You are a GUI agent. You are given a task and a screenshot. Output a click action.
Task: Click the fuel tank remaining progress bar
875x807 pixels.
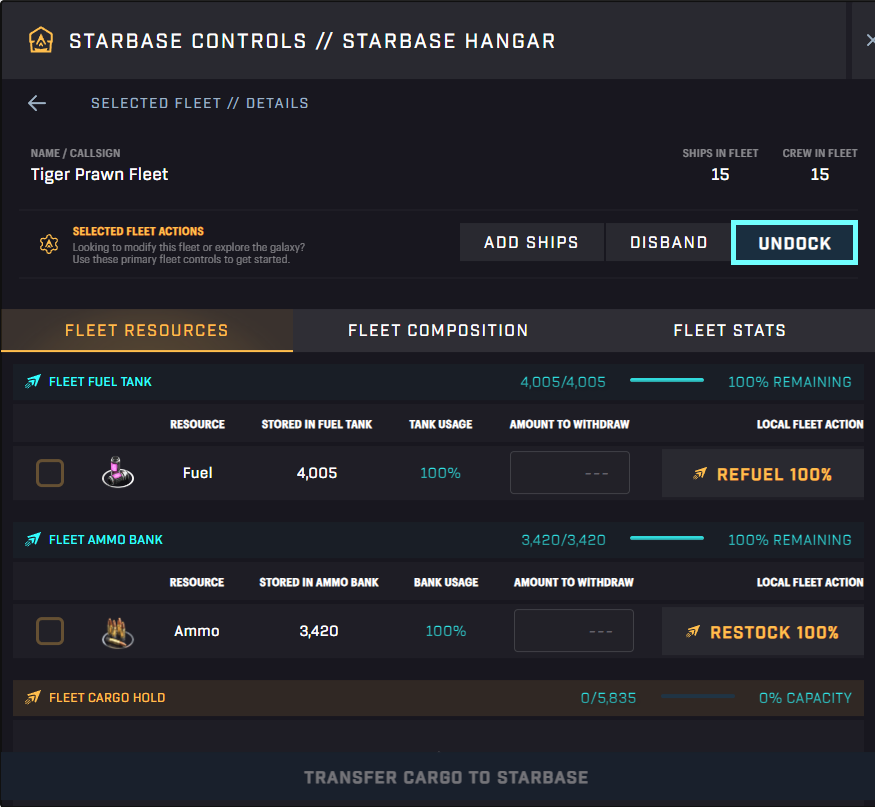pyautogui.click(x=667, y=381)
